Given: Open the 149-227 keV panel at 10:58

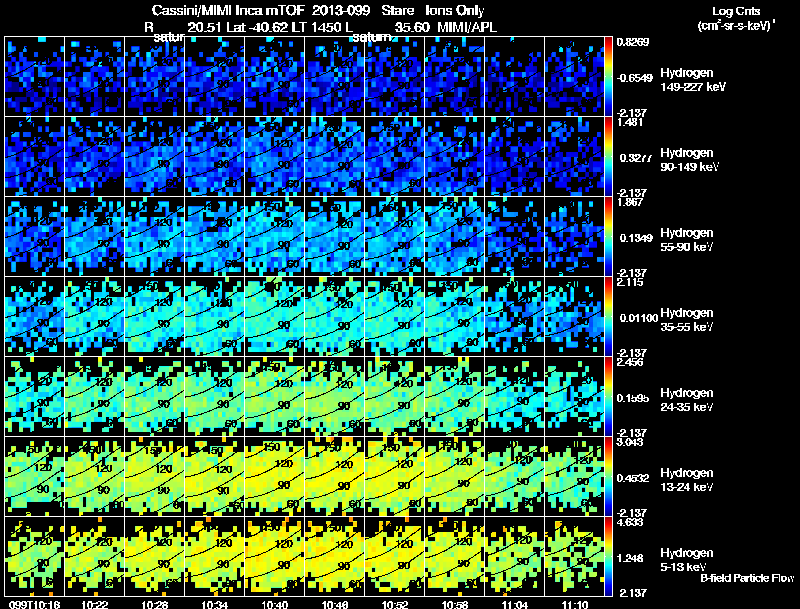Looking at the screenshot, I should coord(455,77).
